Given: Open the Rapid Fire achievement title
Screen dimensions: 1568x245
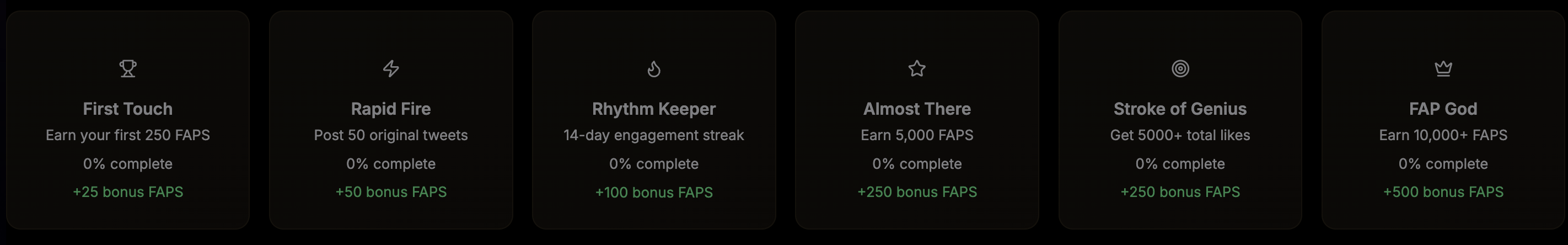Looking at the screenshot, I should [x=391, y=109].
